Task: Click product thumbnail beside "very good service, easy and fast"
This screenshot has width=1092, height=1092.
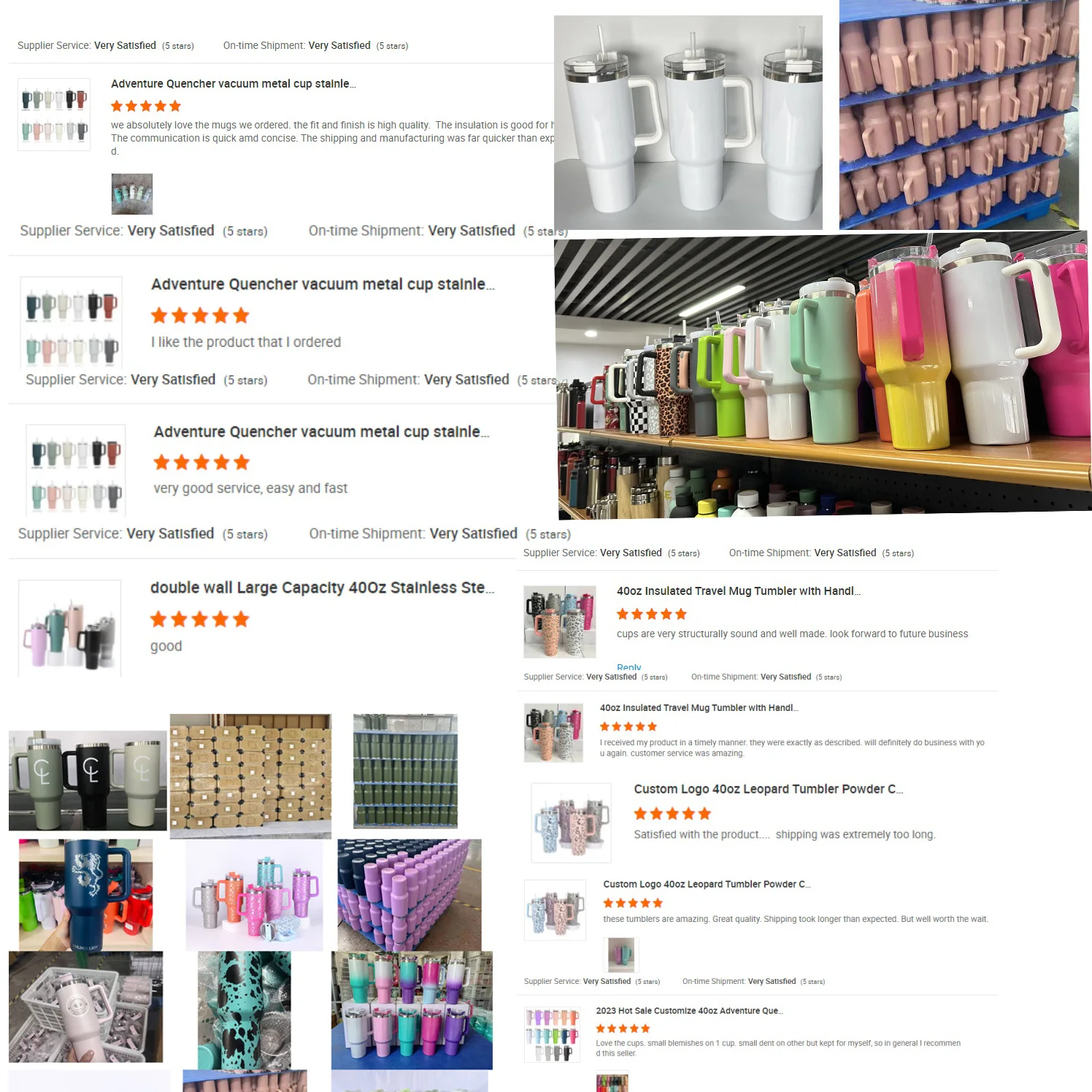Action: click(76, 469)
